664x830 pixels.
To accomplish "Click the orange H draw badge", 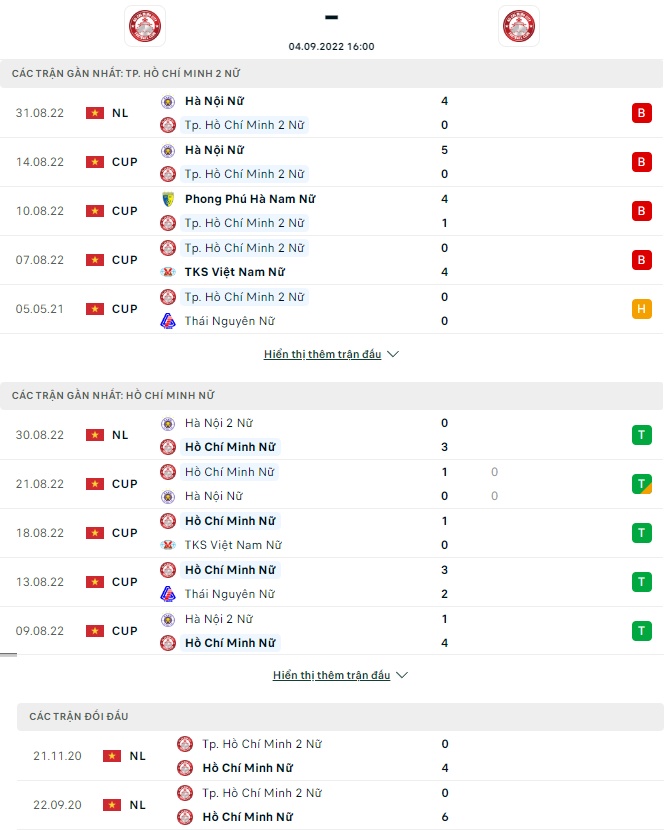I will tap(641, 309).
